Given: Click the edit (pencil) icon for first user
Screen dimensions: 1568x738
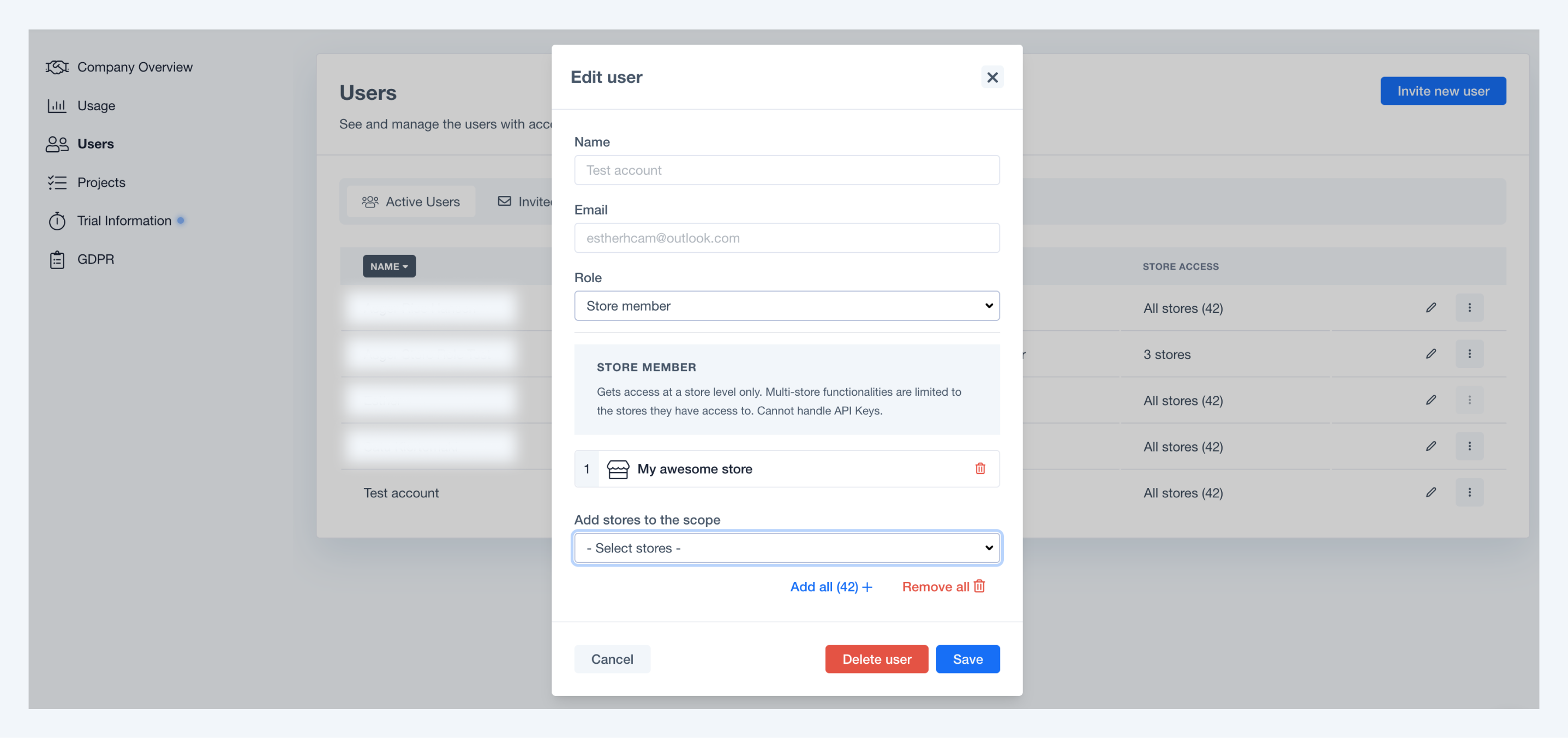Looking at the screenshot, I should tap(1431, 308).
